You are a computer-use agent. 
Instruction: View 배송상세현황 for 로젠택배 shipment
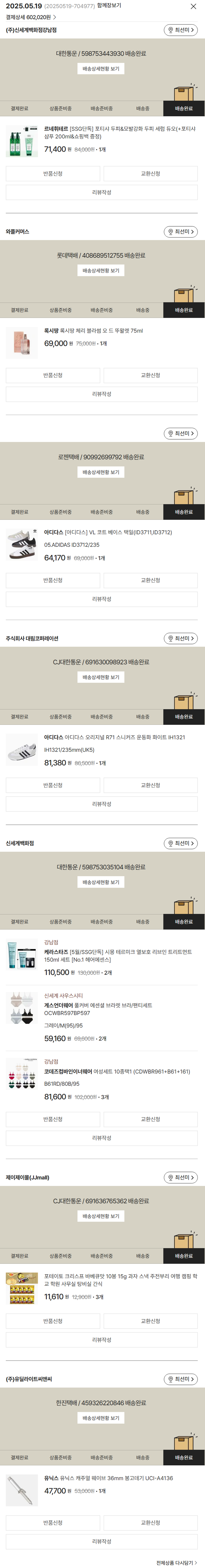click(101, 472)
